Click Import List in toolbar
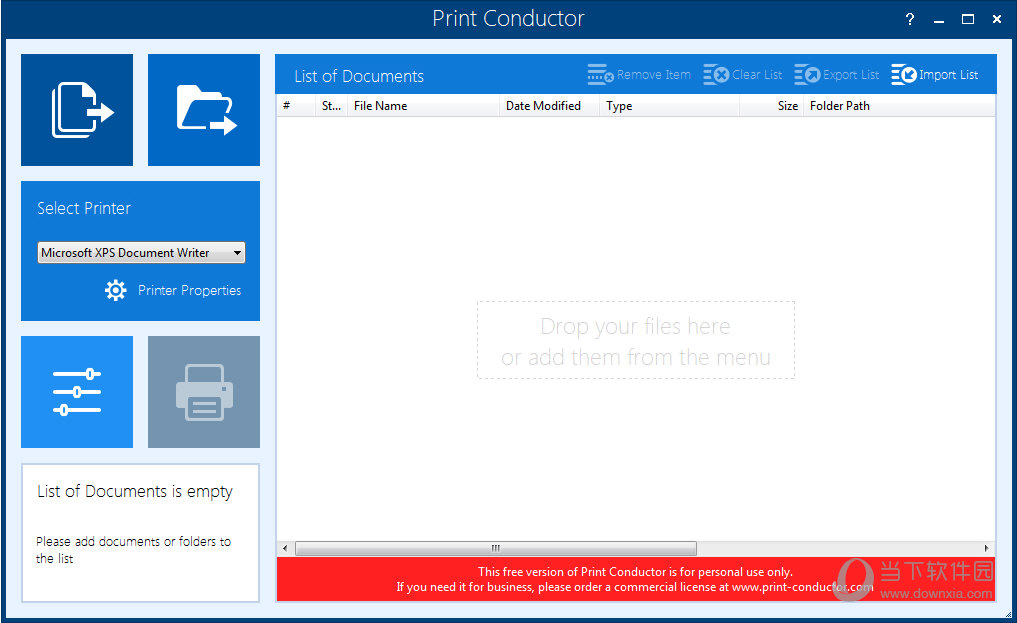 click(935, 75)
